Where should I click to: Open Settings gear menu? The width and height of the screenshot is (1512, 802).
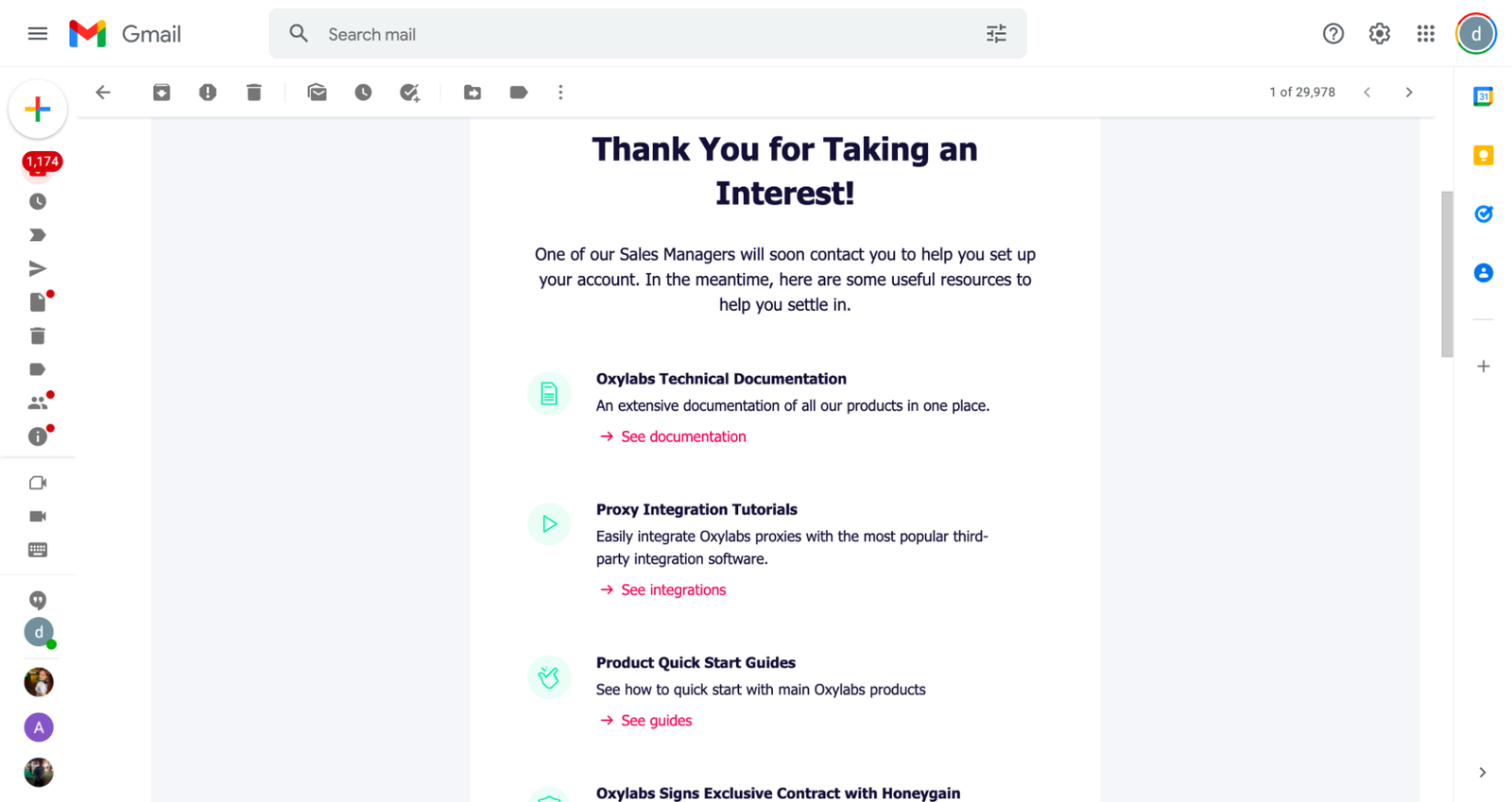tap(1380, 34)
